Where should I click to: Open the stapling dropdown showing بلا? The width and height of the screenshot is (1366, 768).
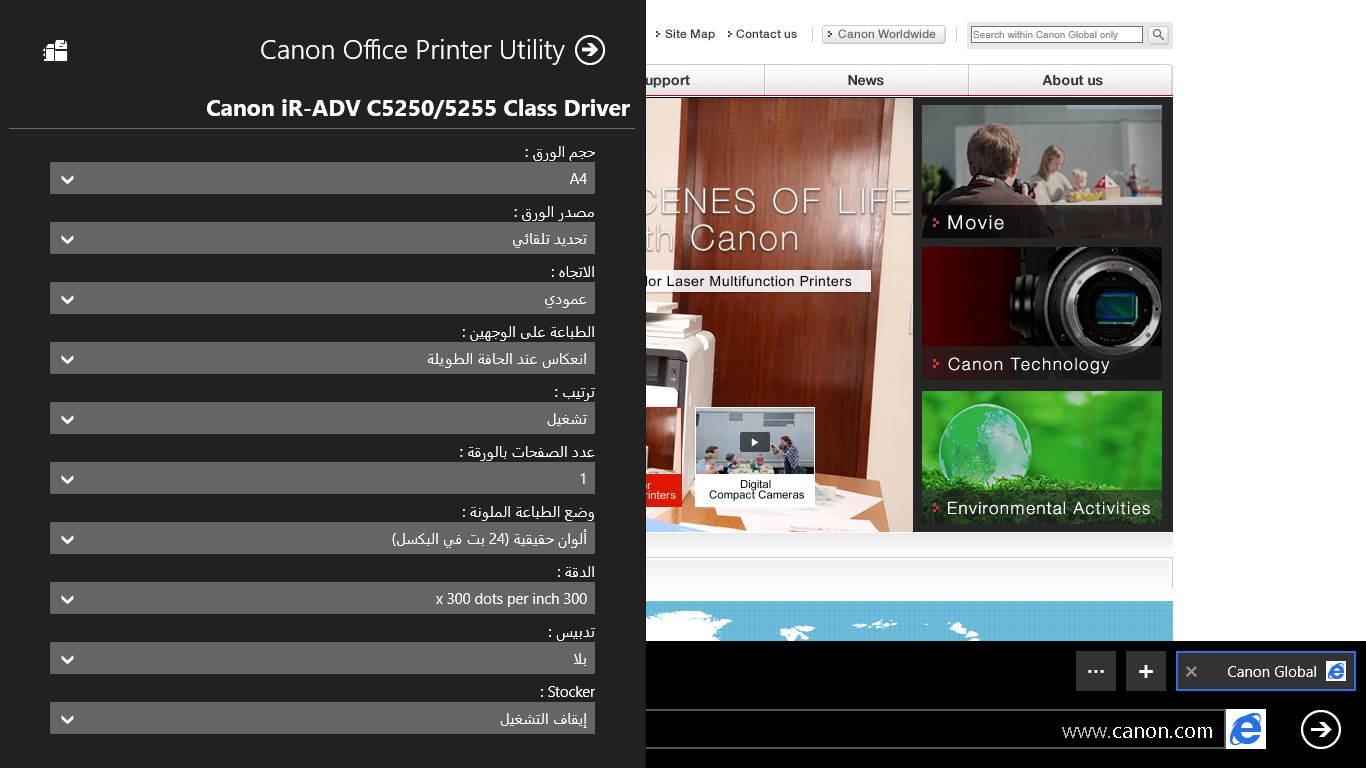[322, 659]
